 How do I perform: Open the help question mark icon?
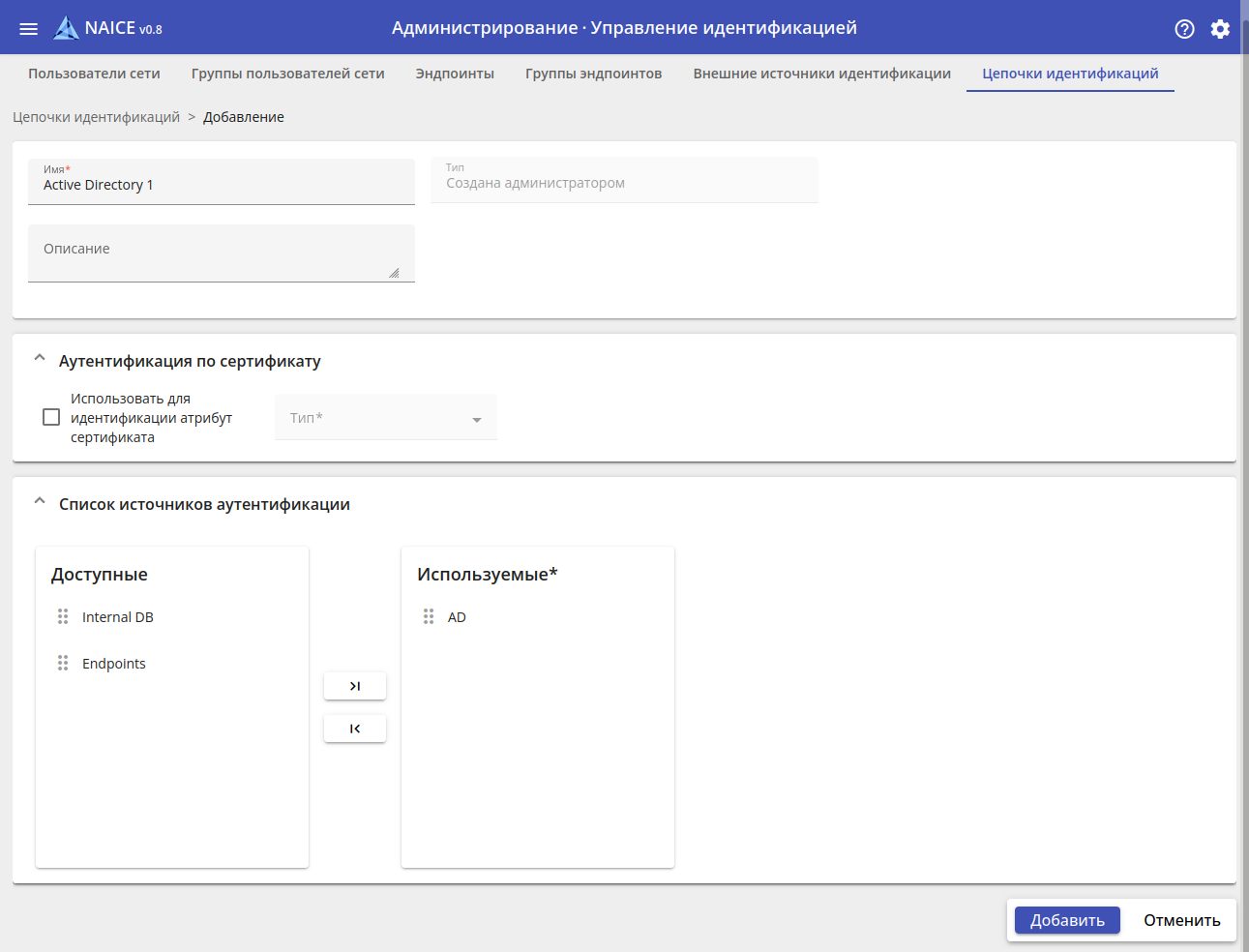click(x=1184, y=29)
